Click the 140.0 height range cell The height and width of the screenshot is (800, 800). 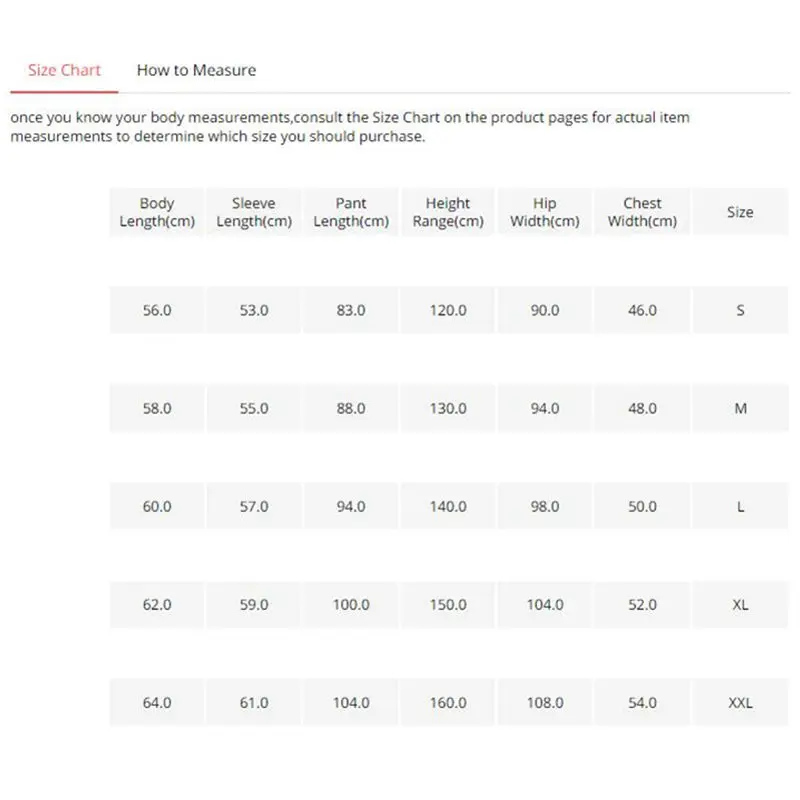(448, 507)
